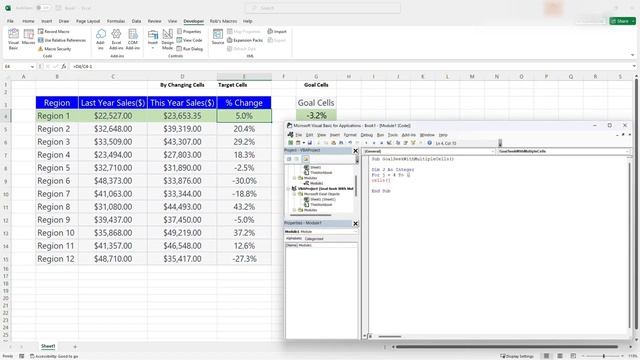Image resolution: width=640 pixels, height=360 pixels.
Task: Select Region 2 This Year Sales $39,319.00
Action: coord(182,129)
